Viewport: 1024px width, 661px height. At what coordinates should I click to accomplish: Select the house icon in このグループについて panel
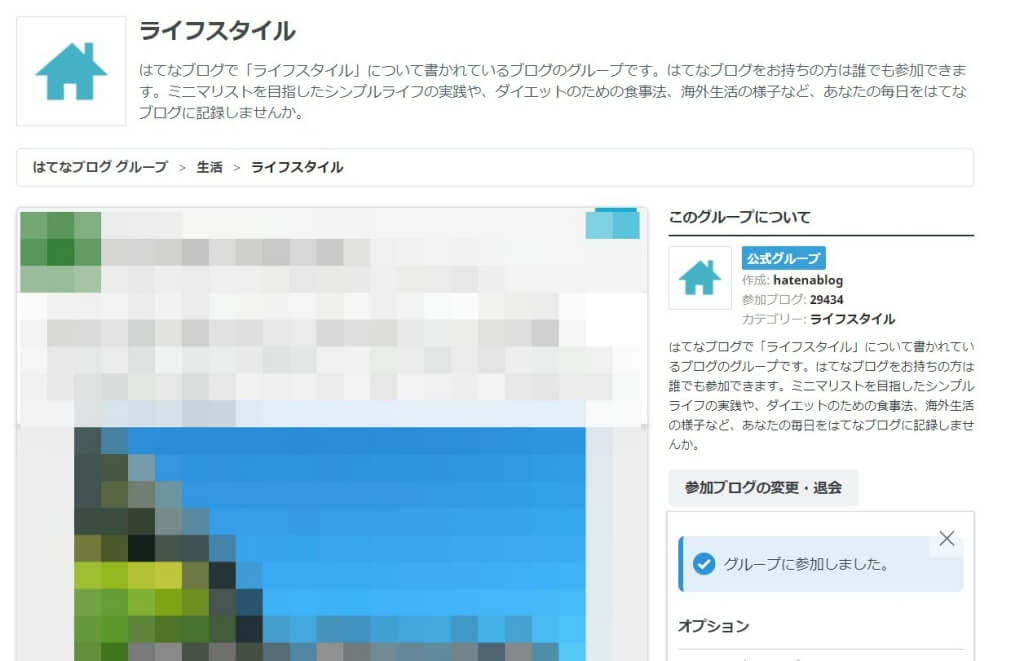tap(698, 277)
